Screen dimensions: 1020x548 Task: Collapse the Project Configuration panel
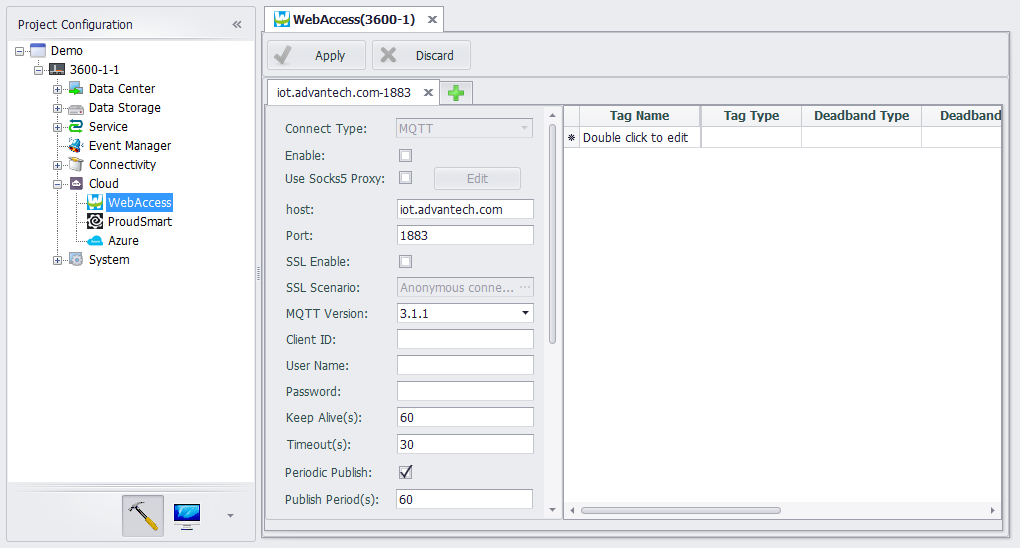(237, 24)
